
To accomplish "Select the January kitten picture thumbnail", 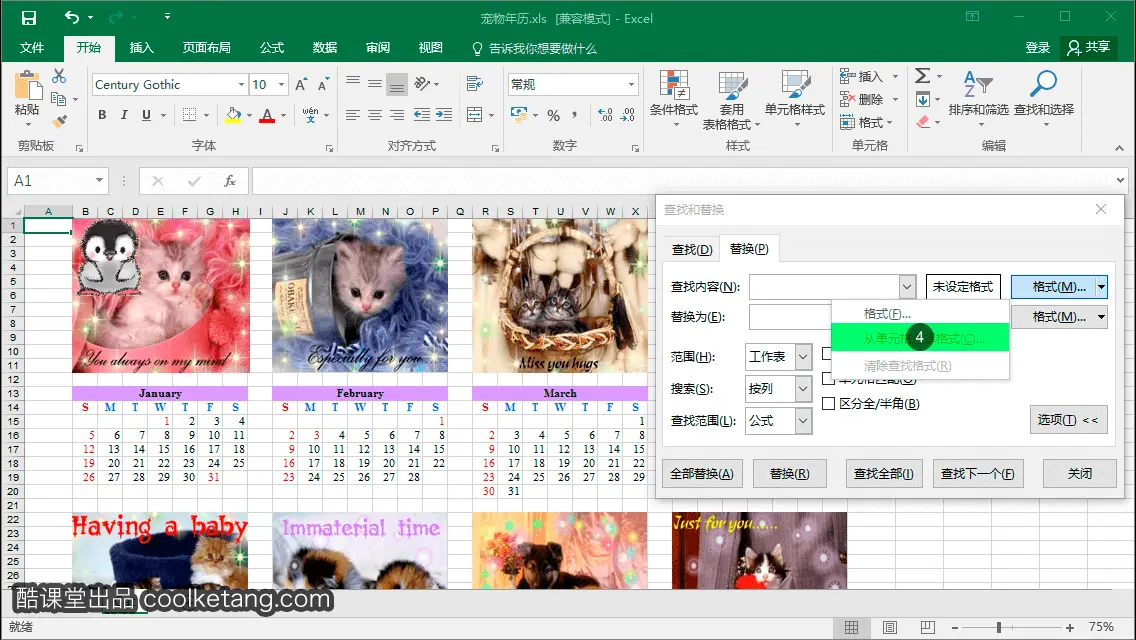I will (x=161, y=296).
